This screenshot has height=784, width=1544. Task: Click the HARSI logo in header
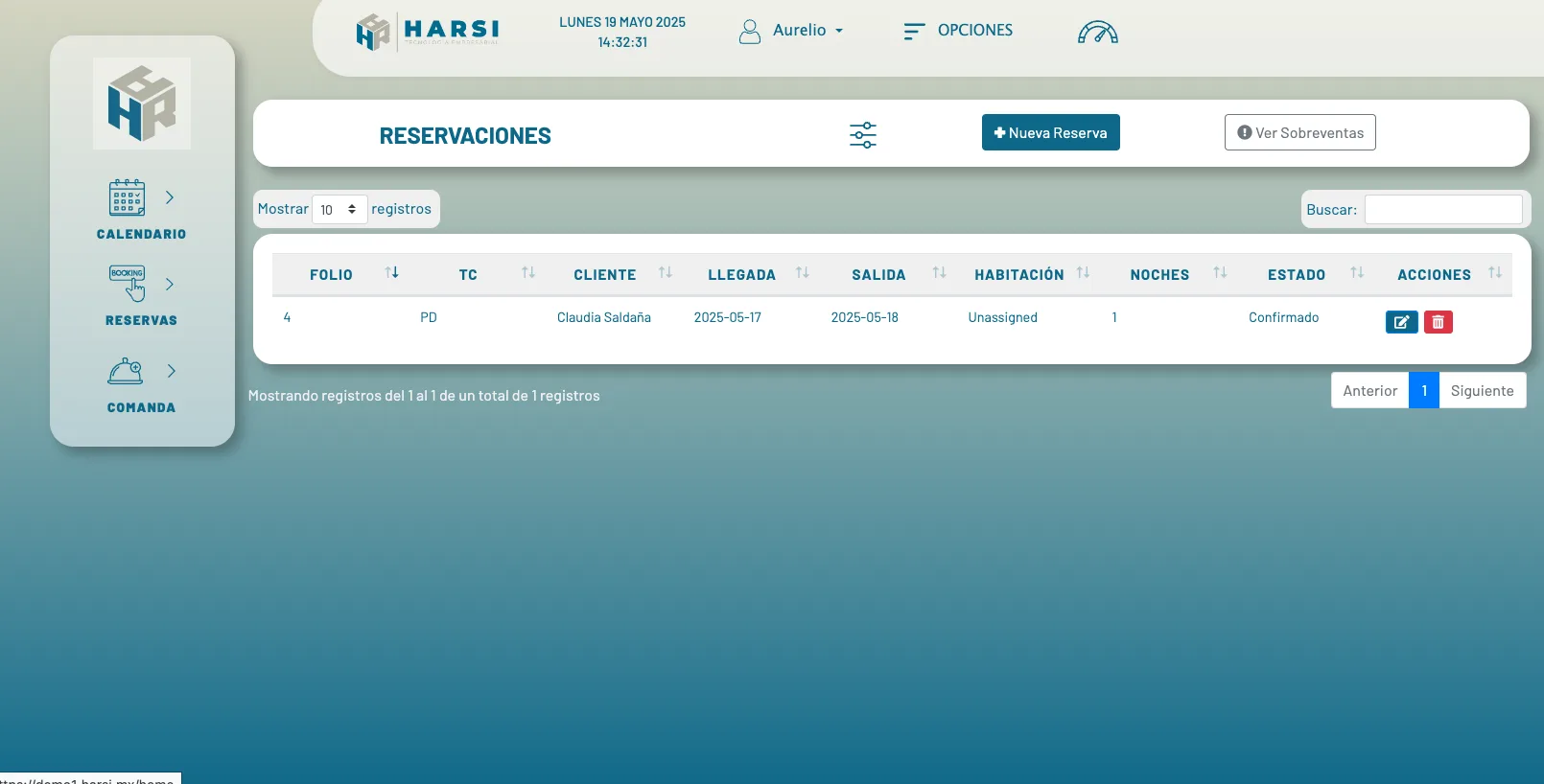point(428,32)
